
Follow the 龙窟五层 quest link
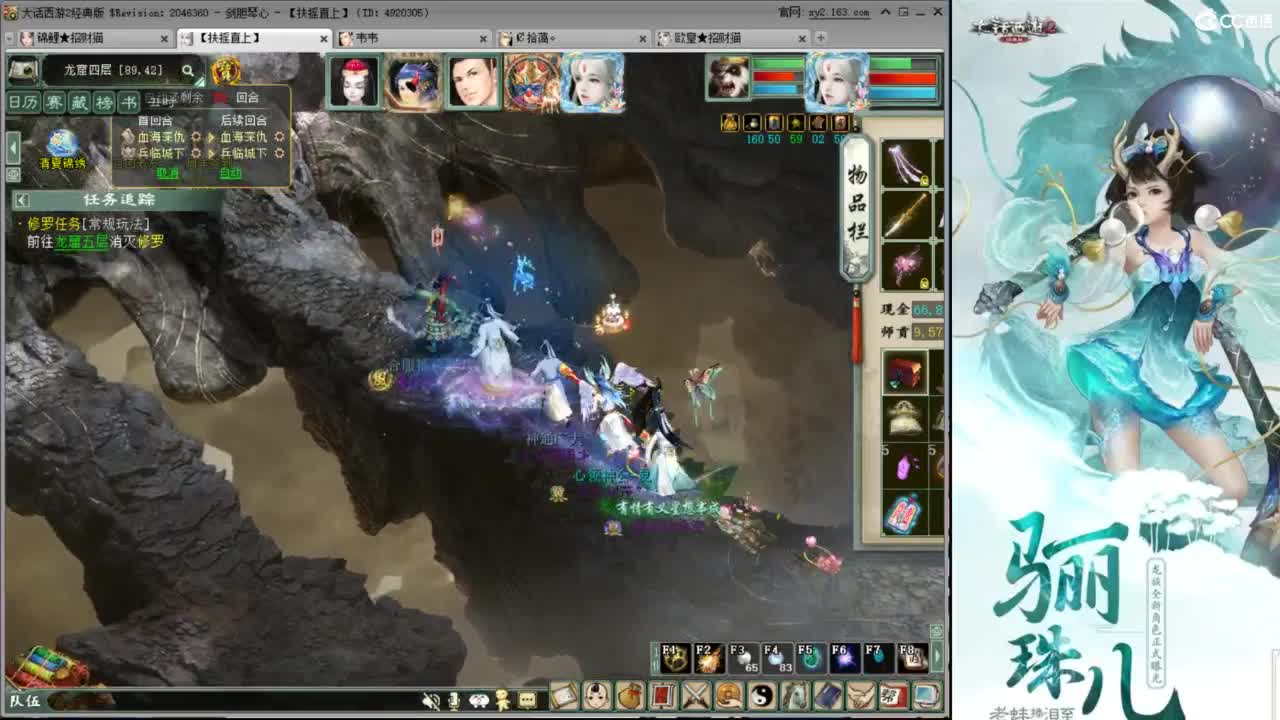point(81,242)
